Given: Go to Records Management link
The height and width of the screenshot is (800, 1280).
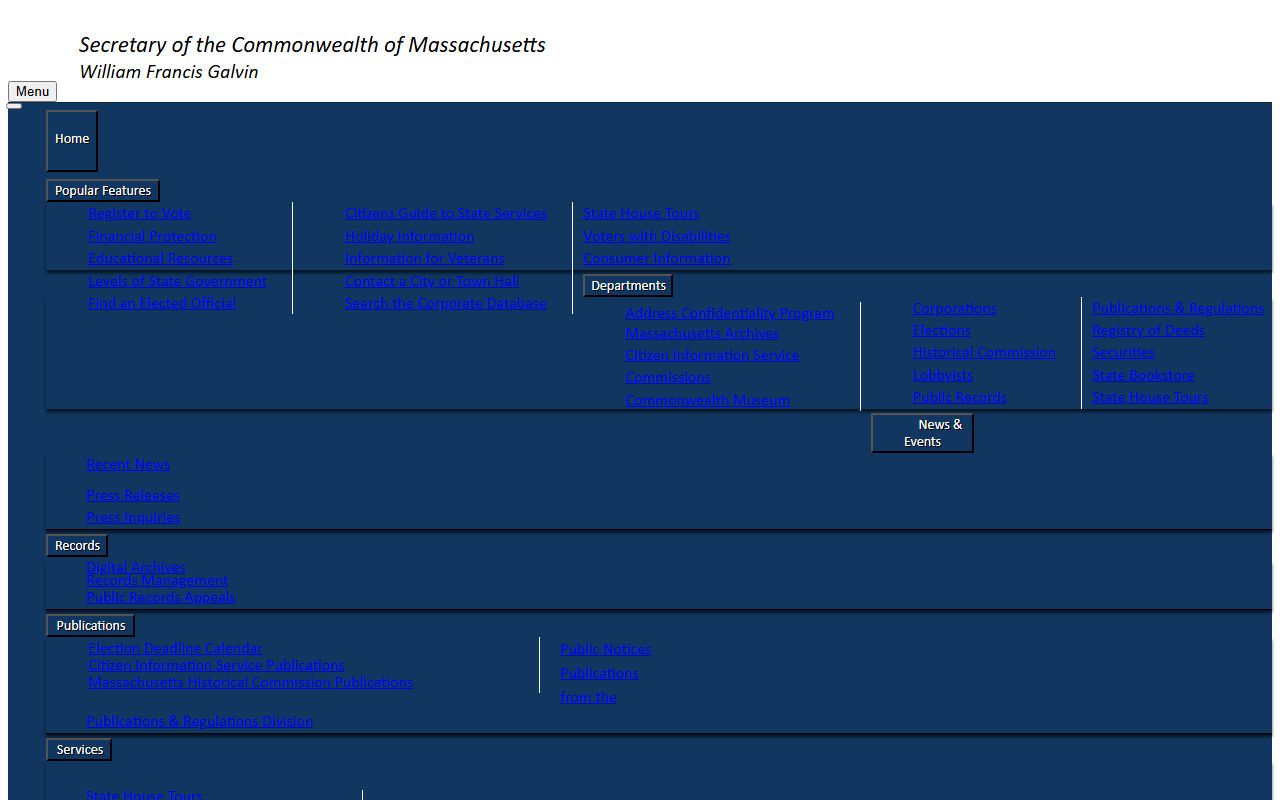Looking at the screenshot, I should pyautogui.click(x=157, y=580).
